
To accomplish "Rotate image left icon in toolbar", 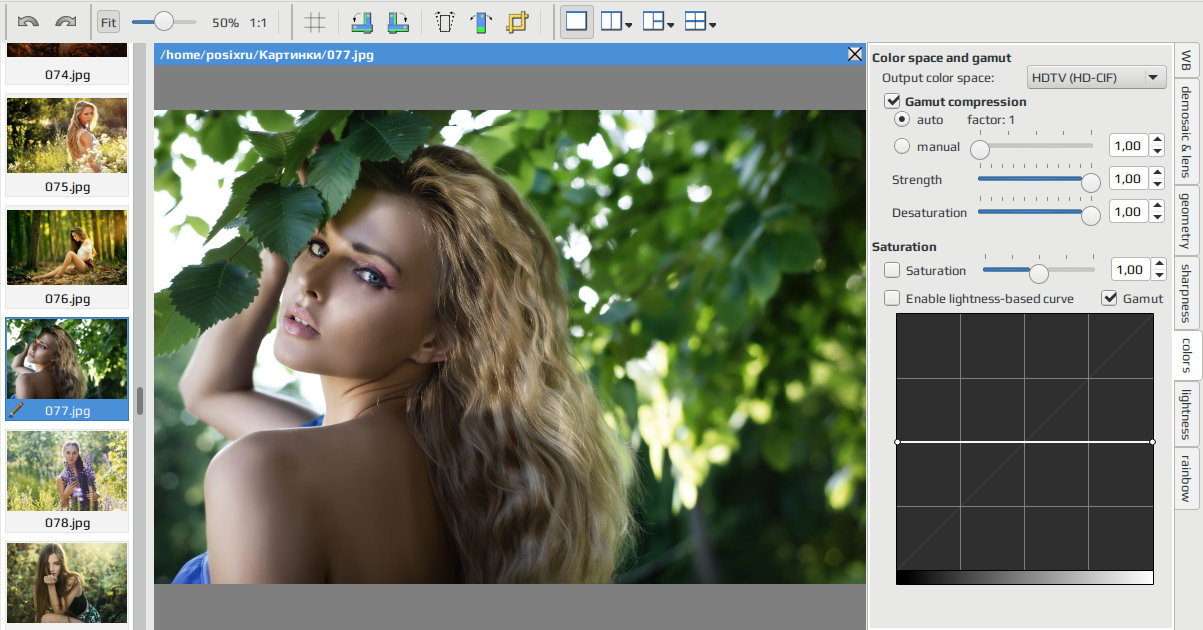I will click(x=362, y=22).
